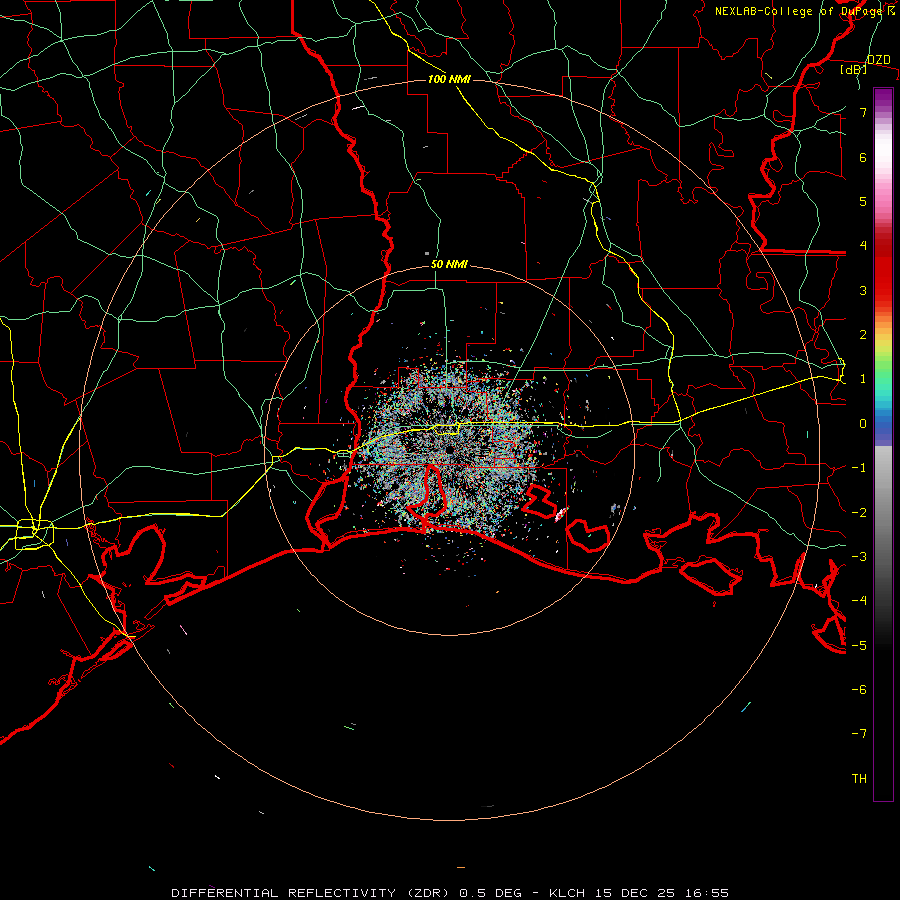Click the 7 value on the color scale
Screen dimensions: 900x900
(863, 112)
